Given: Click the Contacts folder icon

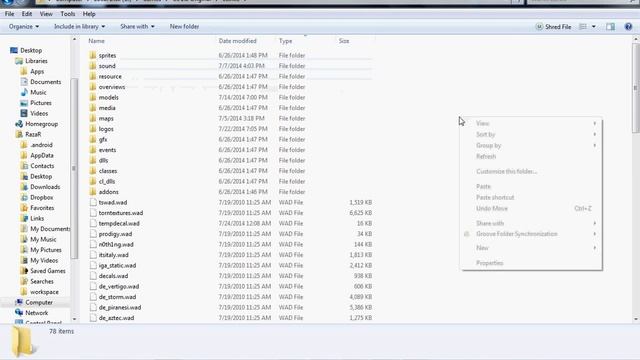Looking at the screenshot, I should pyautogui.click(x=24, y=166).
